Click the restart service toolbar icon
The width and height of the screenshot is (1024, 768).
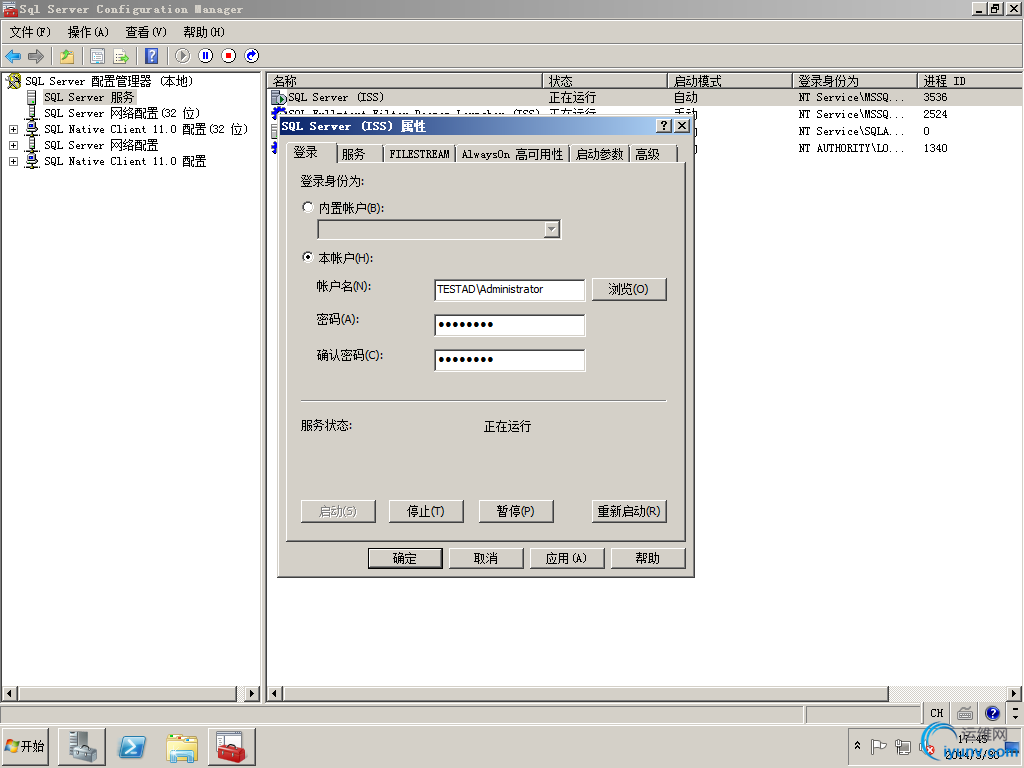tap(250, 55)
